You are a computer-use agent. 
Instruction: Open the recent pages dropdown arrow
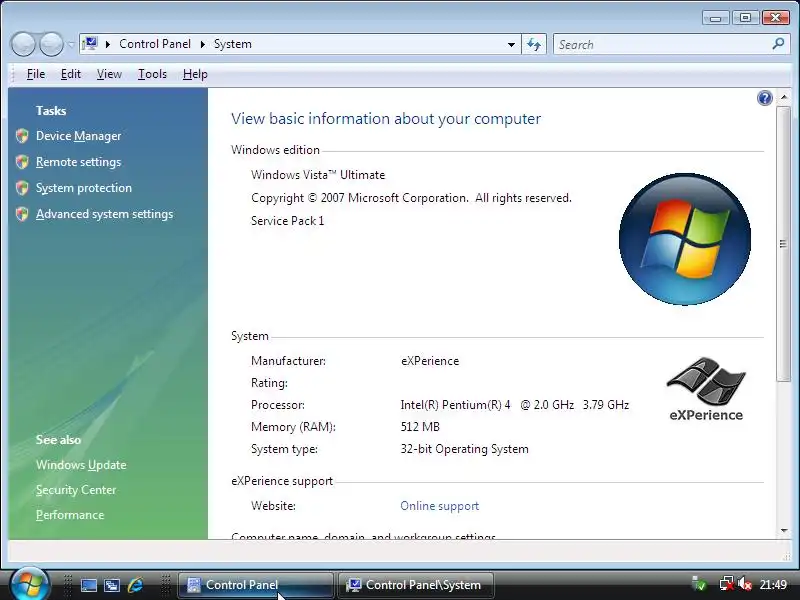(71, 44)
